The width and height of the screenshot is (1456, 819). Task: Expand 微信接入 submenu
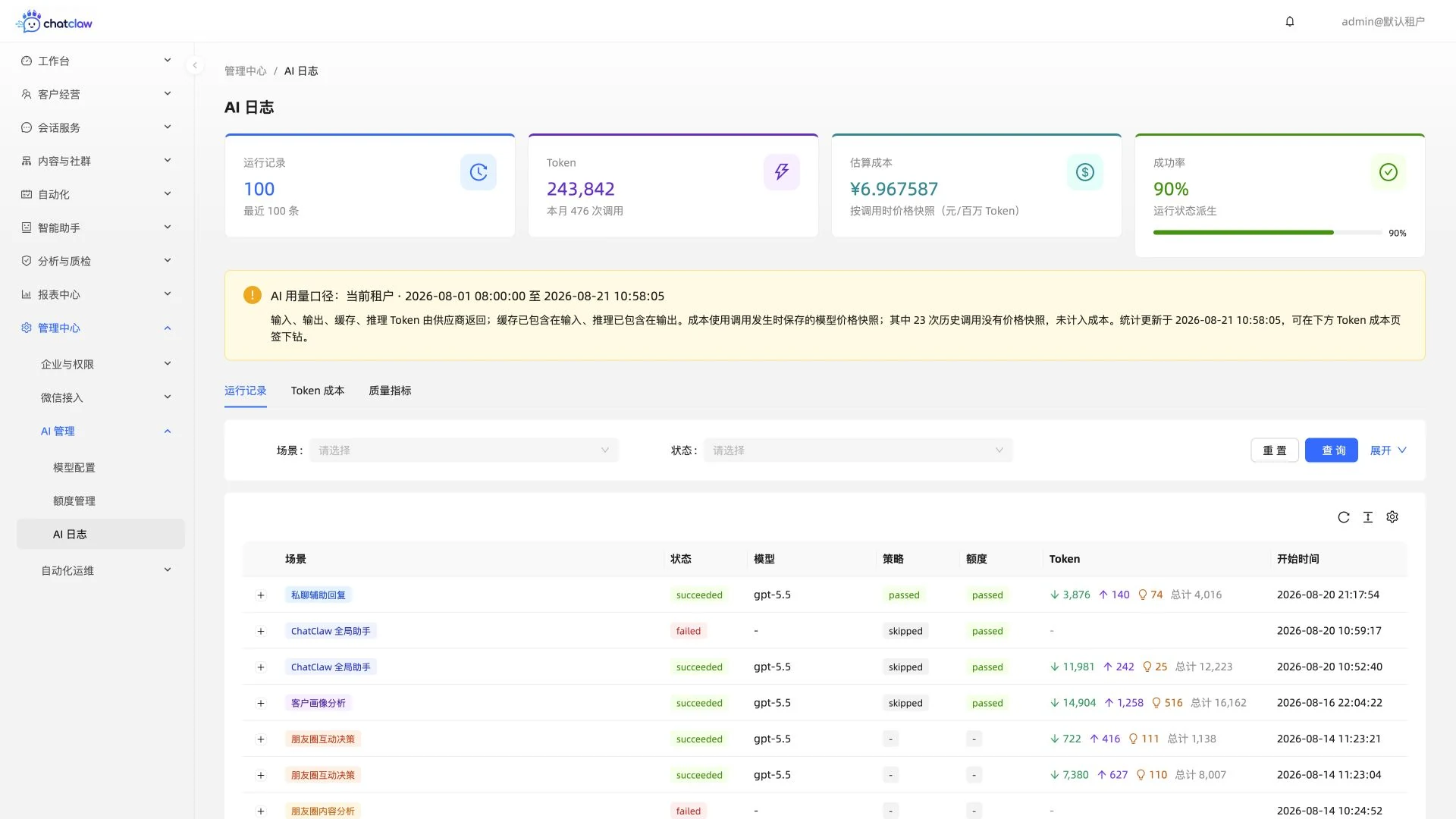(x=168, y=397)
